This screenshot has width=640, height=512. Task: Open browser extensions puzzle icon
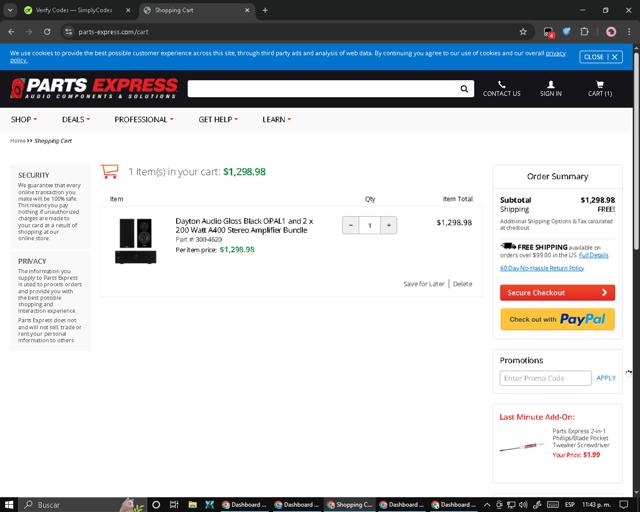tap(584, 32)
